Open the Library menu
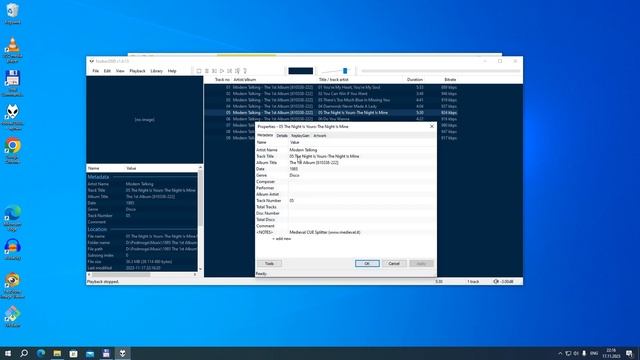Image resolution: width=640 pixels, height=360 pixels. (157, 71)
